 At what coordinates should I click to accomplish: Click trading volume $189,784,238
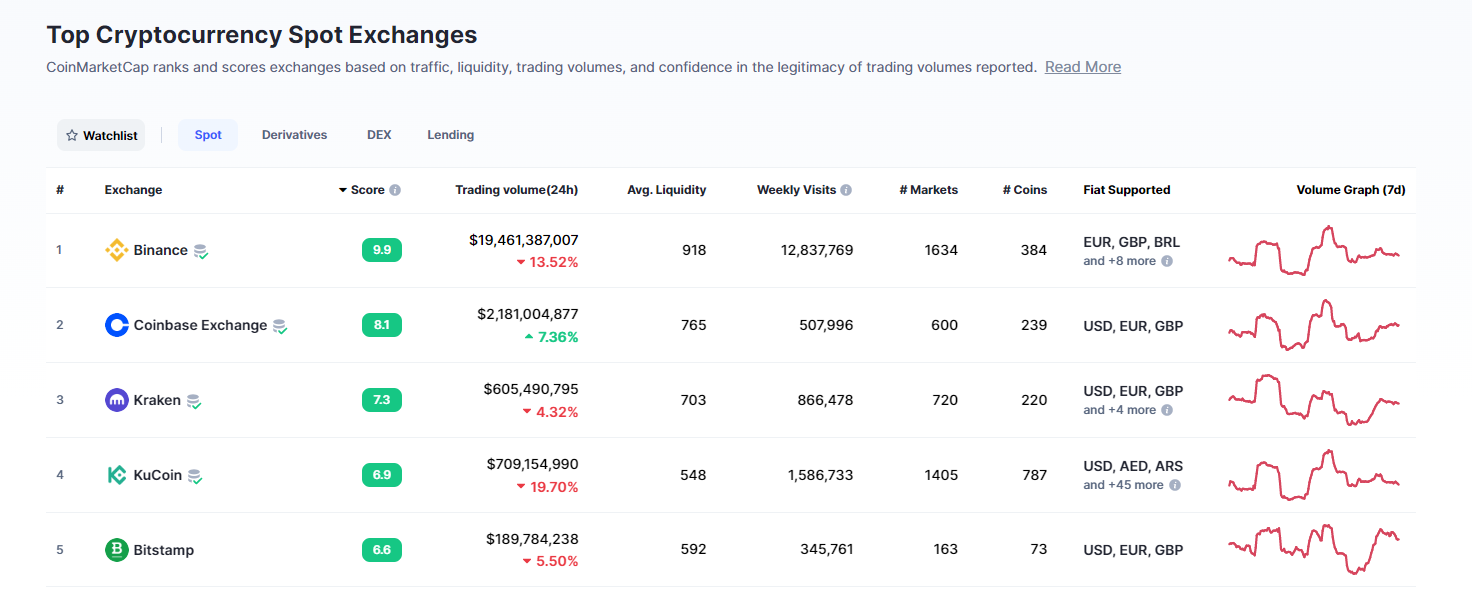pyautogui.click(x=533, y=539)
